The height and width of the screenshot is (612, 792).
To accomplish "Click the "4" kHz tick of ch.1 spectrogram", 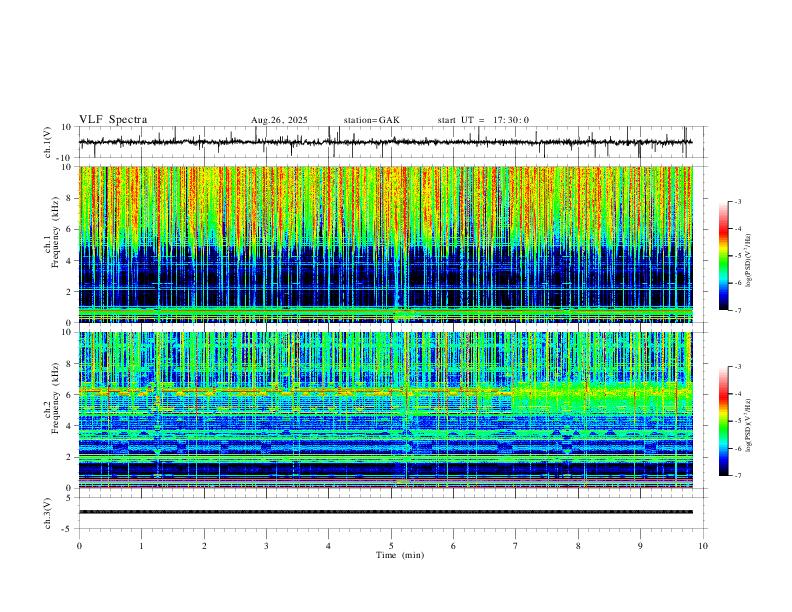I will [70, 261].
